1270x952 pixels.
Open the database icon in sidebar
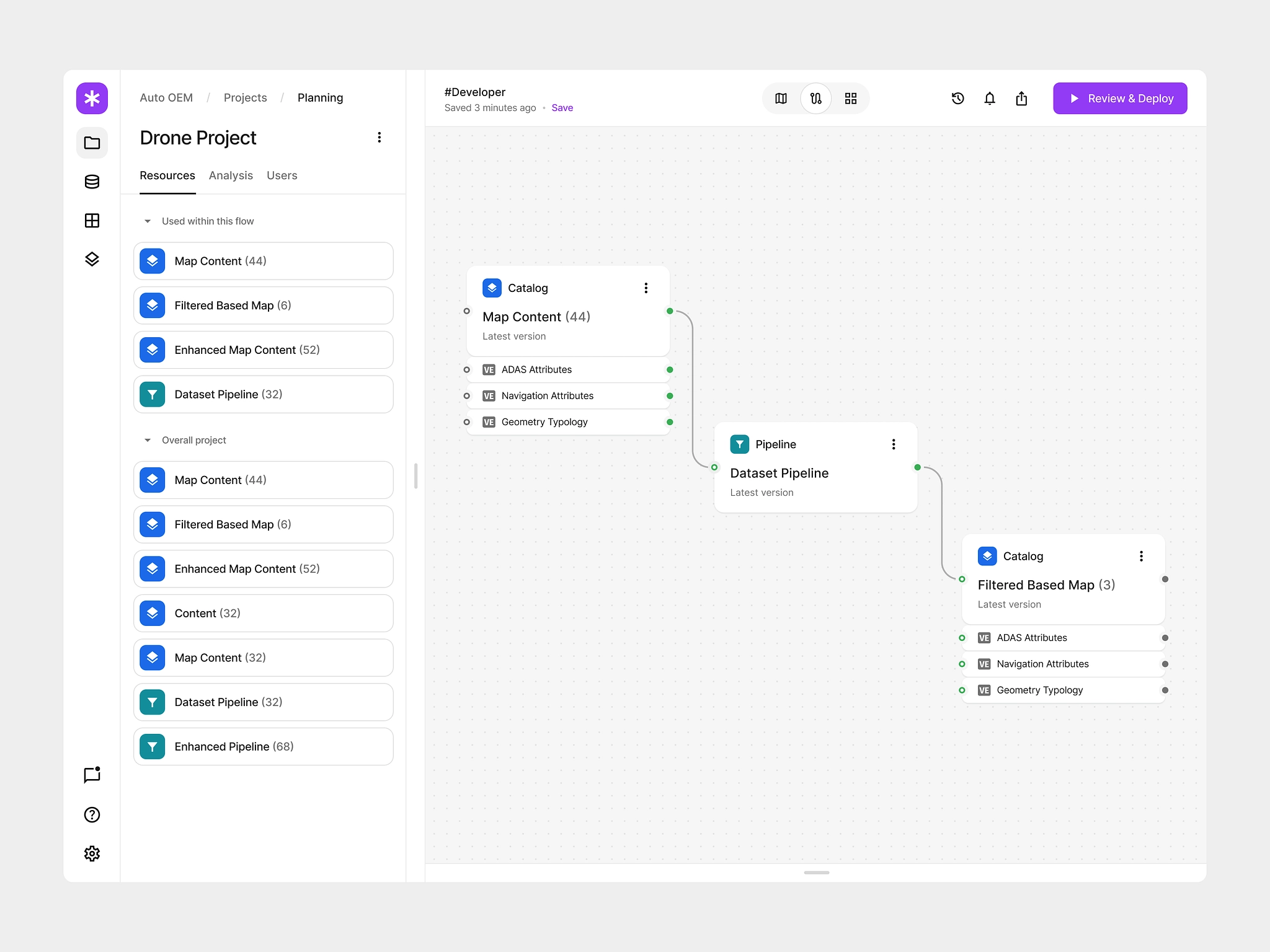click(92, 182)
